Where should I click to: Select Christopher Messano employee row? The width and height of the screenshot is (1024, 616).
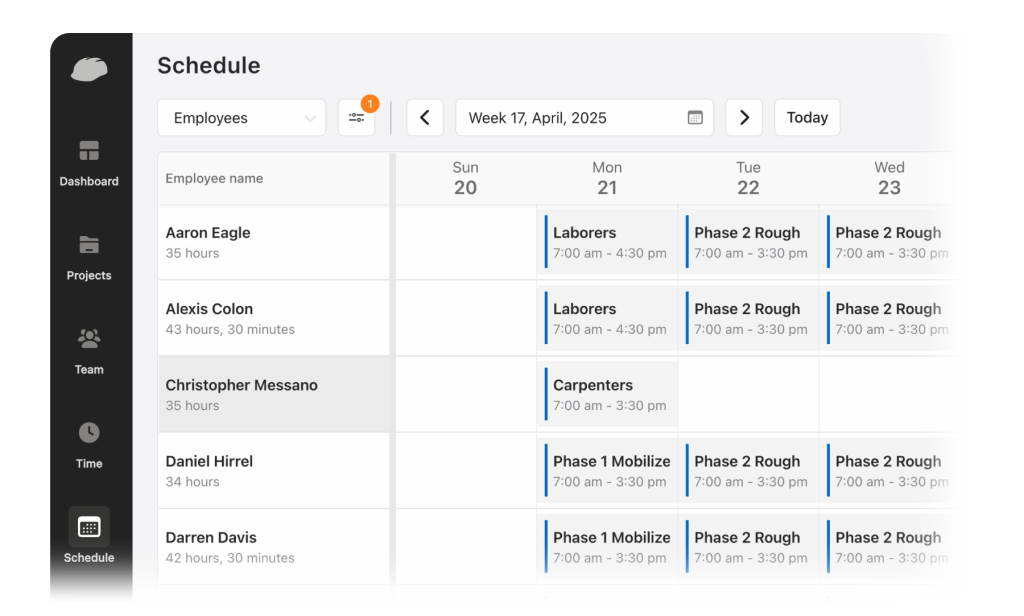click(x=273, y=395)
